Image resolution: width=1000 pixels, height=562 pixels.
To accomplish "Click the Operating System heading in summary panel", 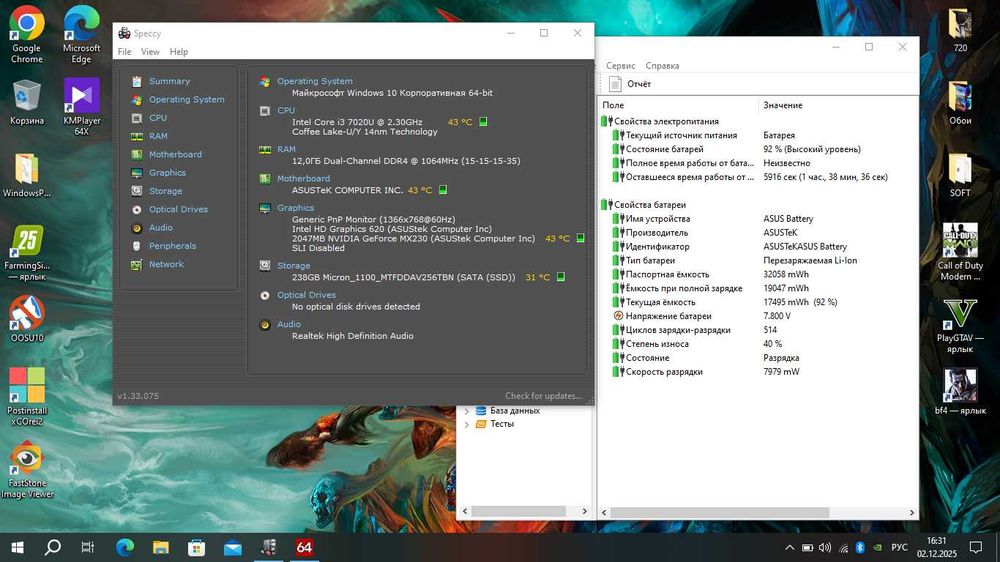I will pos(314,81).
